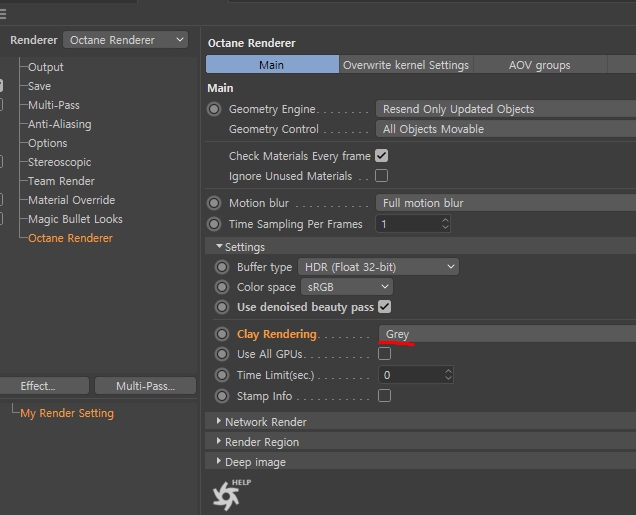
Task: Click Time Sampling Per Frames stepper arrows
Action: tap(445, 224)
